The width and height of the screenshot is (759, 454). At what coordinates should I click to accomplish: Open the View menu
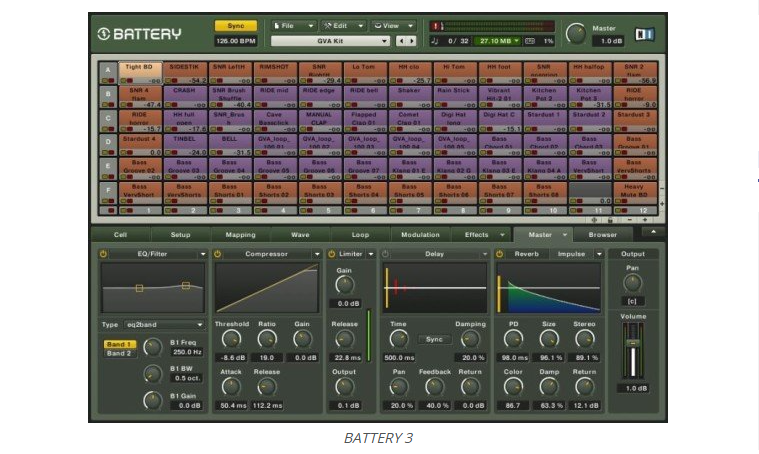(x=394, y=26)
